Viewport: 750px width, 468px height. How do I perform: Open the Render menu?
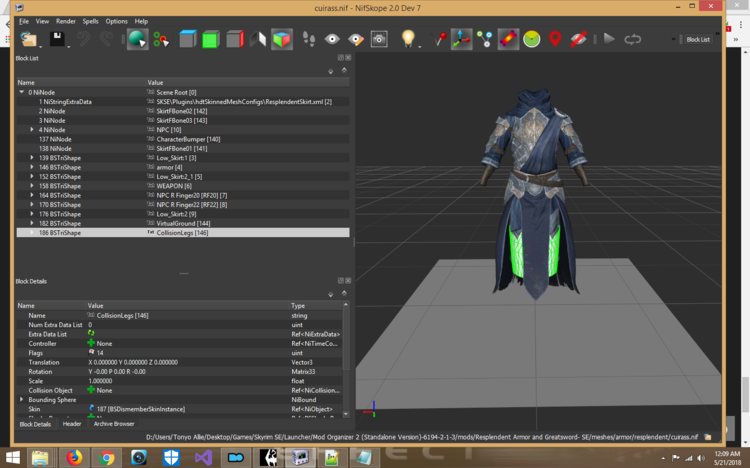[66, 22]
